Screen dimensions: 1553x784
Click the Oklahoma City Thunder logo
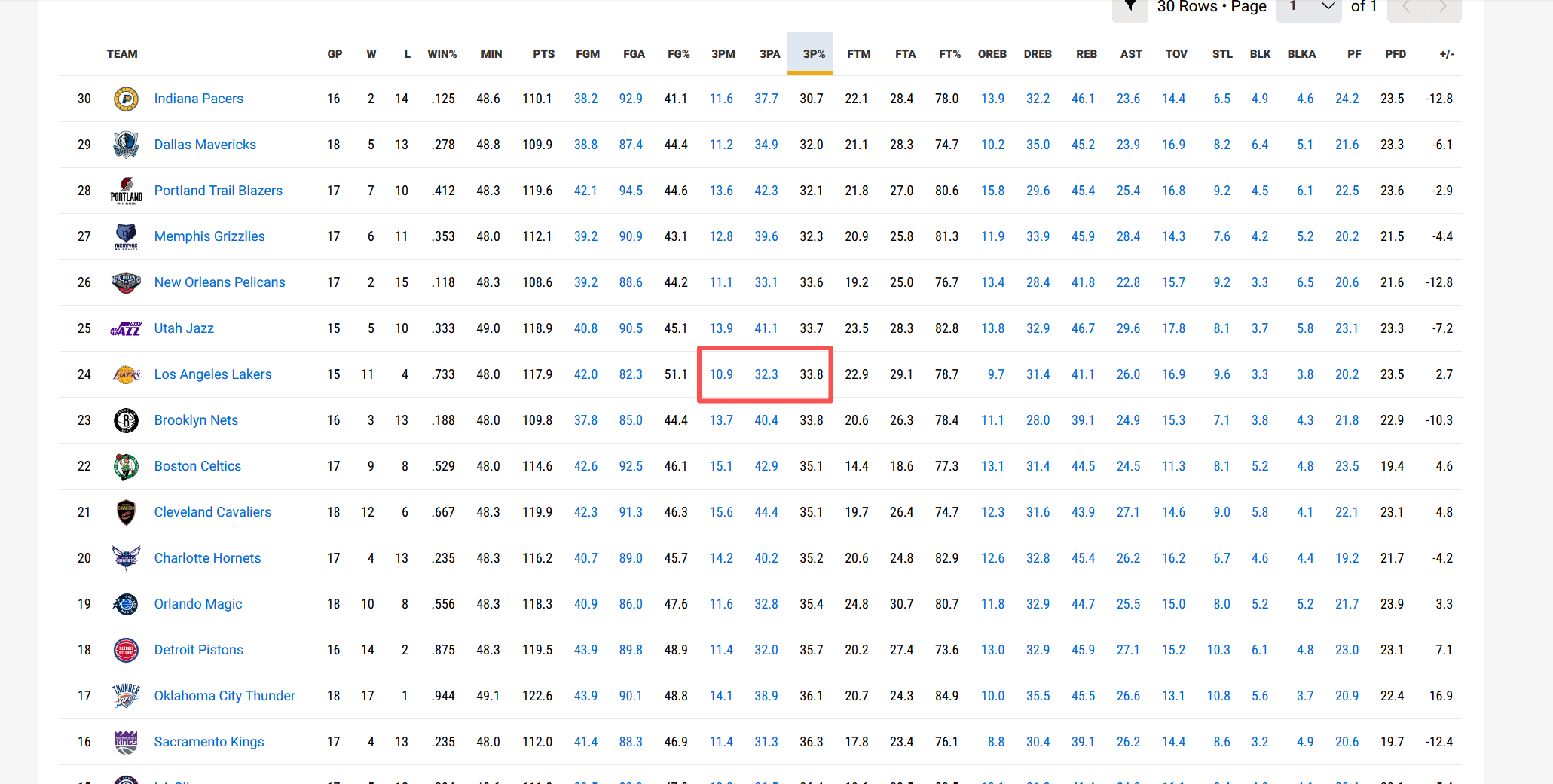[126, 696]
